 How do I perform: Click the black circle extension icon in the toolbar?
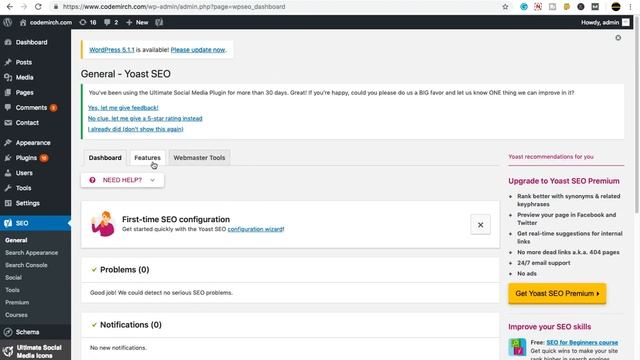581,7
